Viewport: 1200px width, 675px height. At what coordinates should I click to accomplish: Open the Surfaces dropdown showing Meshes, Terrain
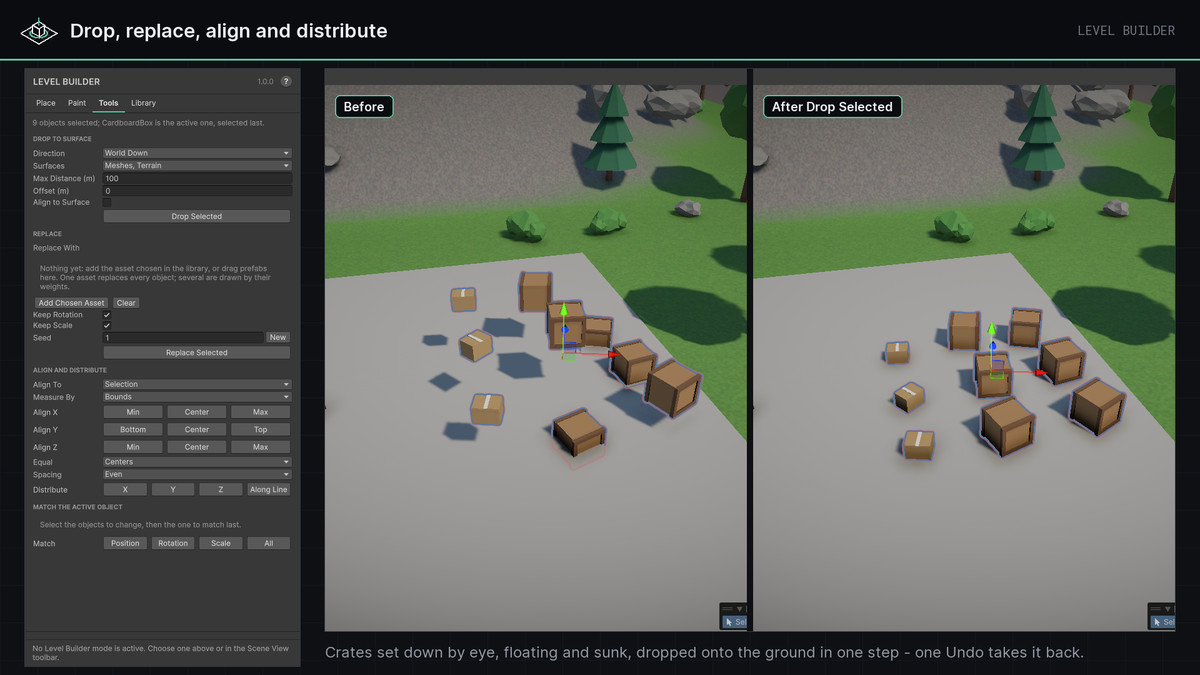[197, 165]
